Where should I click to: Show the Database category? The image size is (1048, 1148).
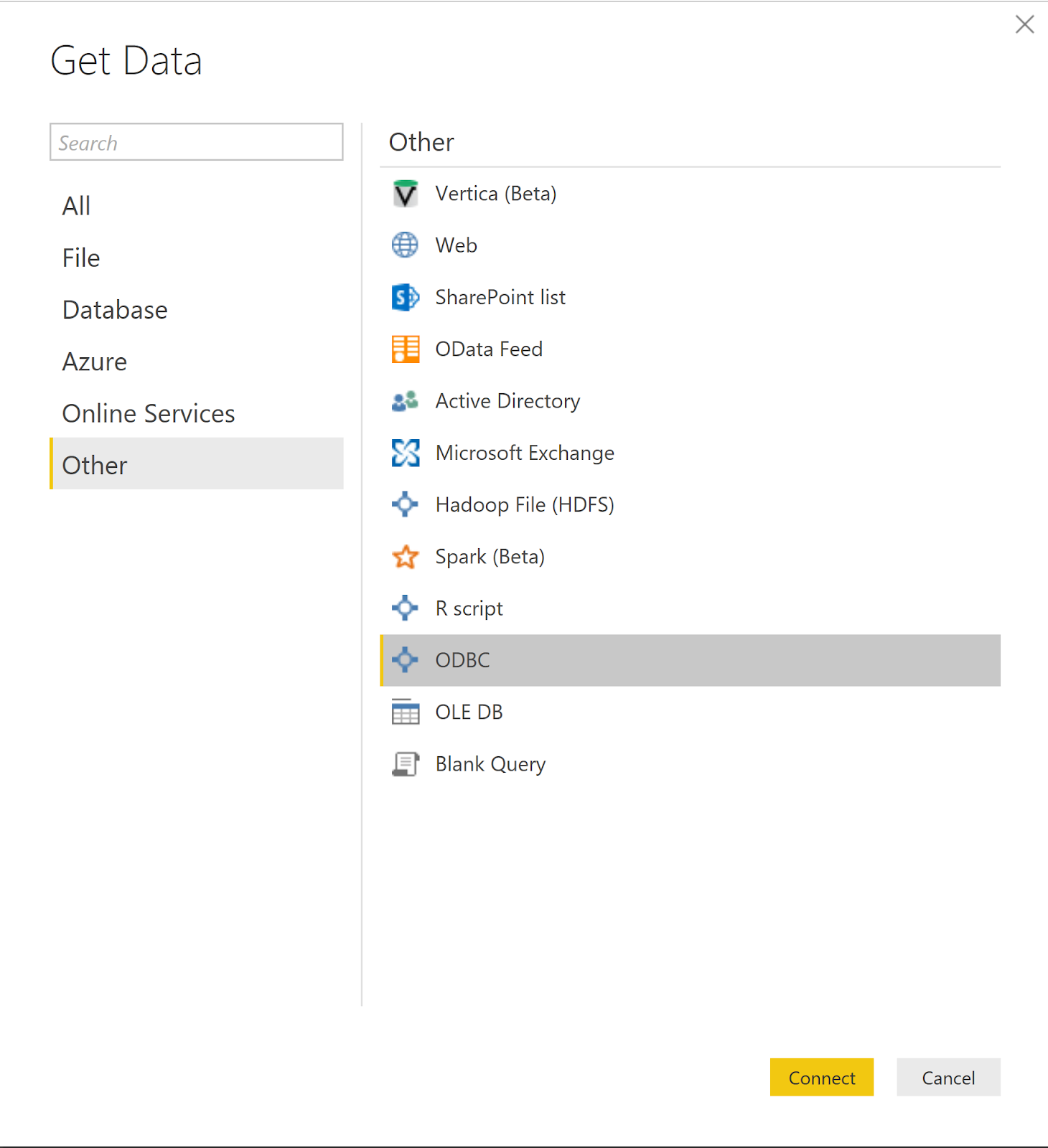coord(115,310)
